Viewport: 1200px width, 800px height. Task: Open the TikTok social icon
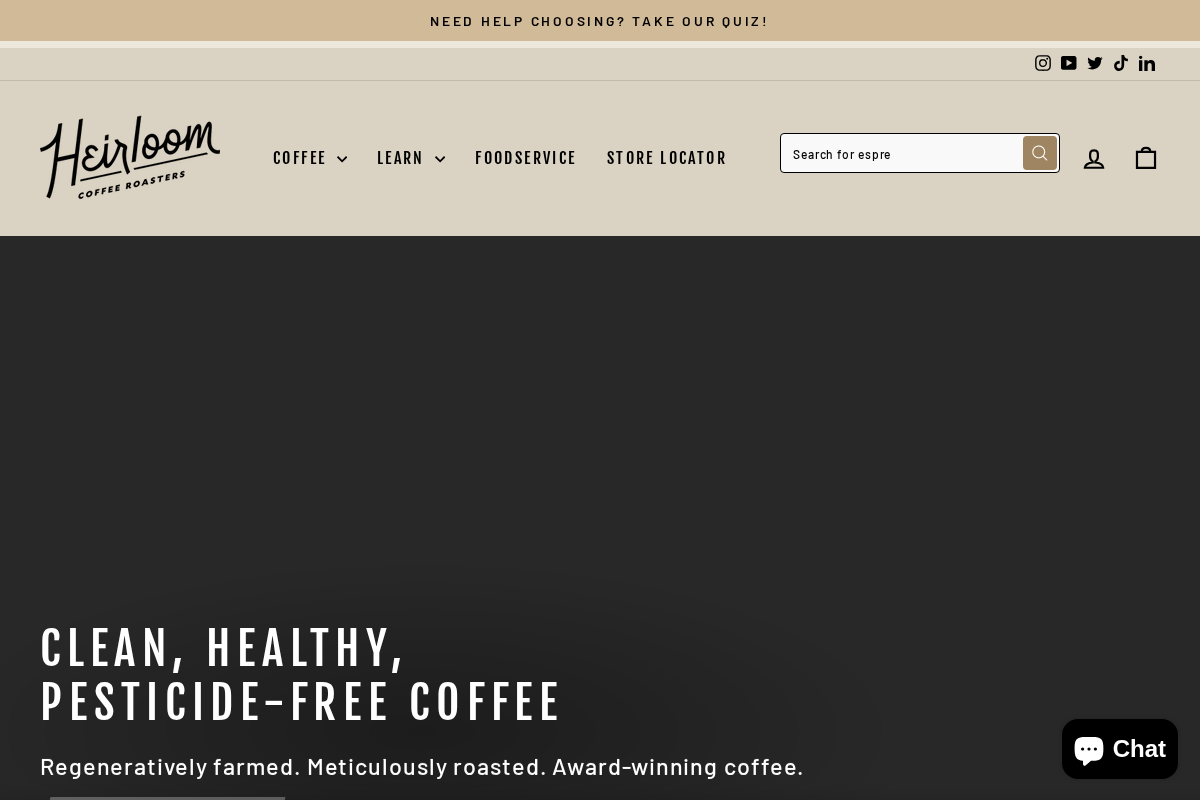pyautogui.click(x=1121, y=63)
